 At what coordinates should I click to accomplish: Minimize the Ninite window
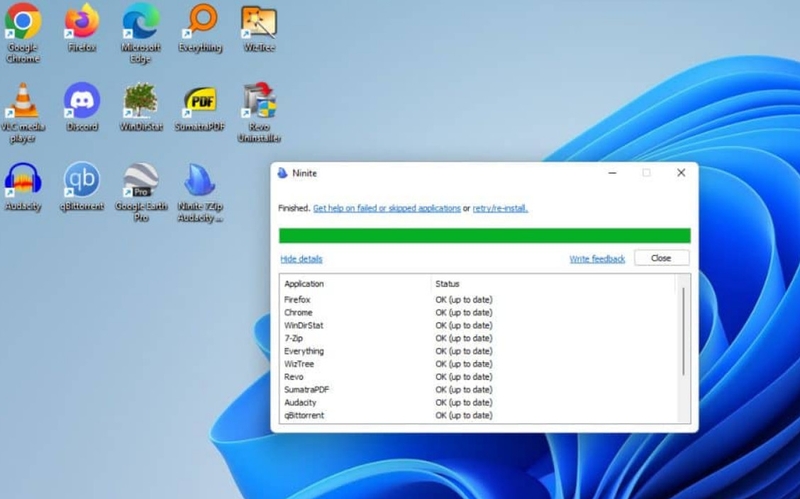612,173
